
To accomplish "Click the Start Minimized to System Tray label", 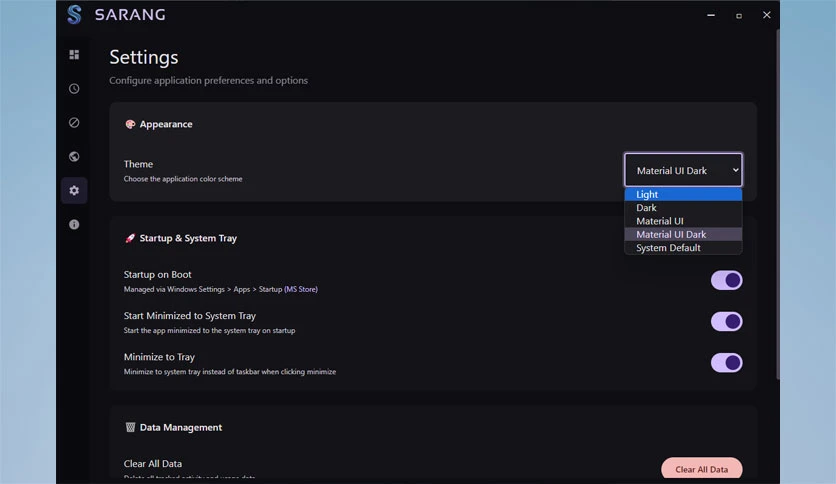I will [x=190, y=316].
